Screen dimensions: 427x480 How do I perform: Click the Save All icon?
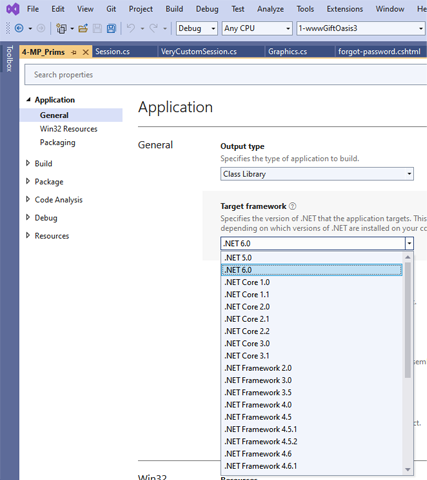(x=111, y=28)
